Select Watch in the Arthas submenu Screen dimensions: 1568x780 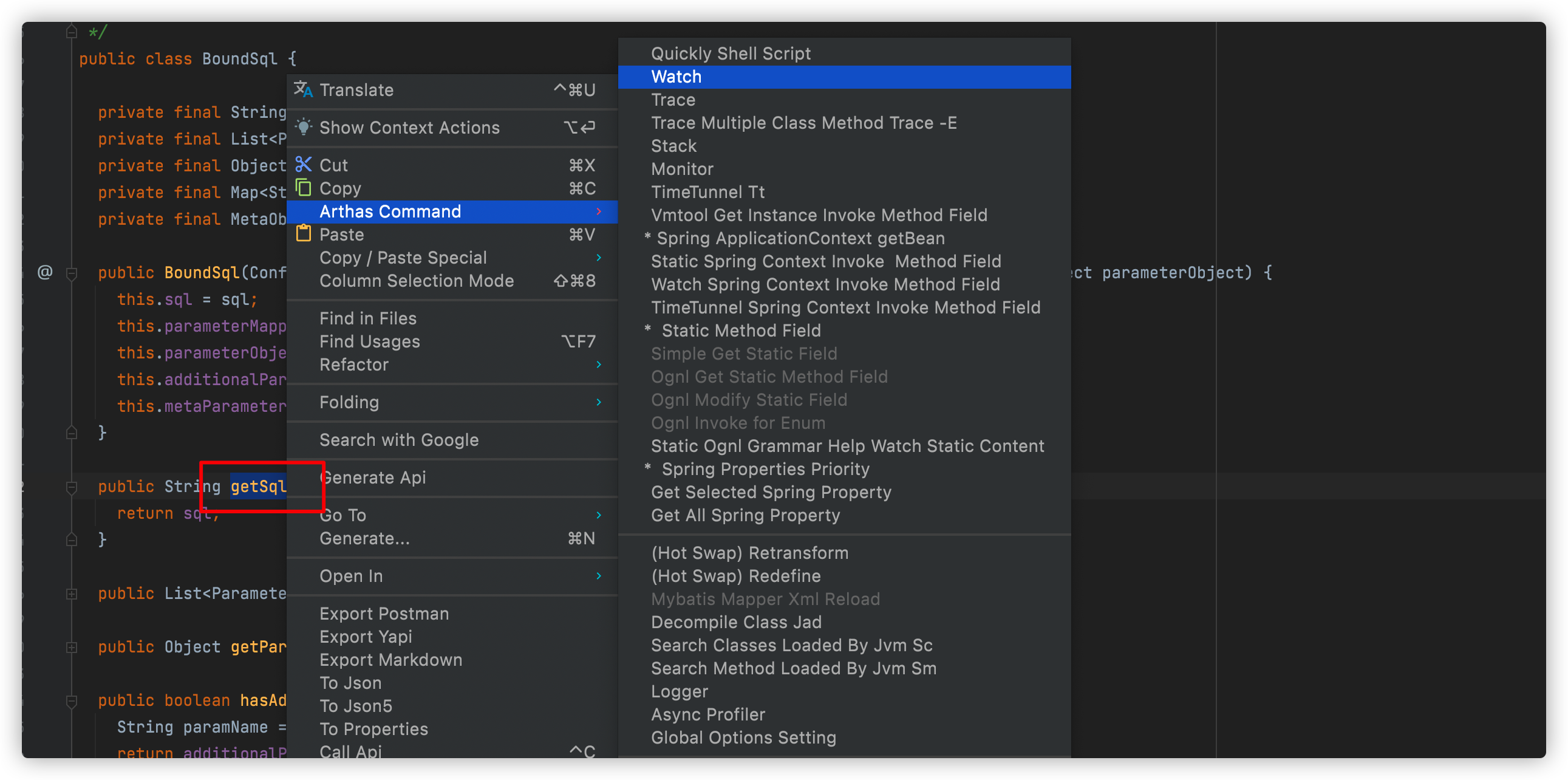[676, 77]
